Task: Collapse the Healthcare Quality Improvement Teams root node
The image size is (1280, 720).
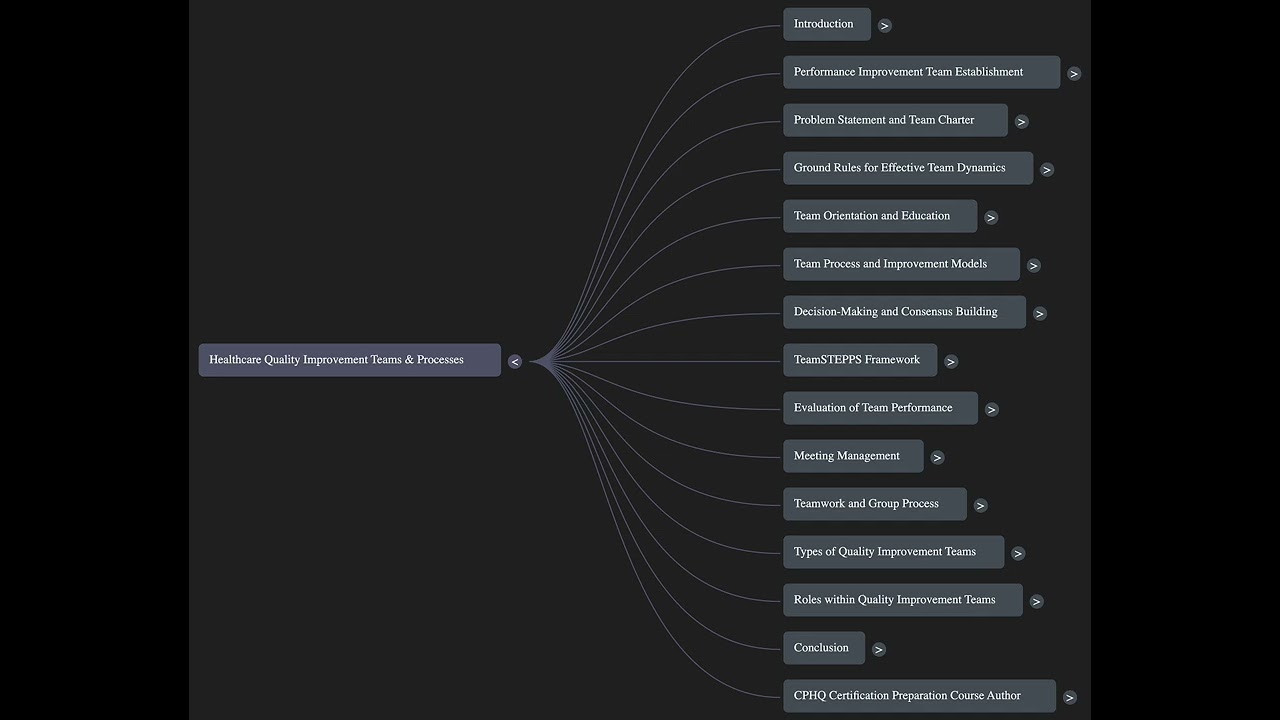Action: 515,362
